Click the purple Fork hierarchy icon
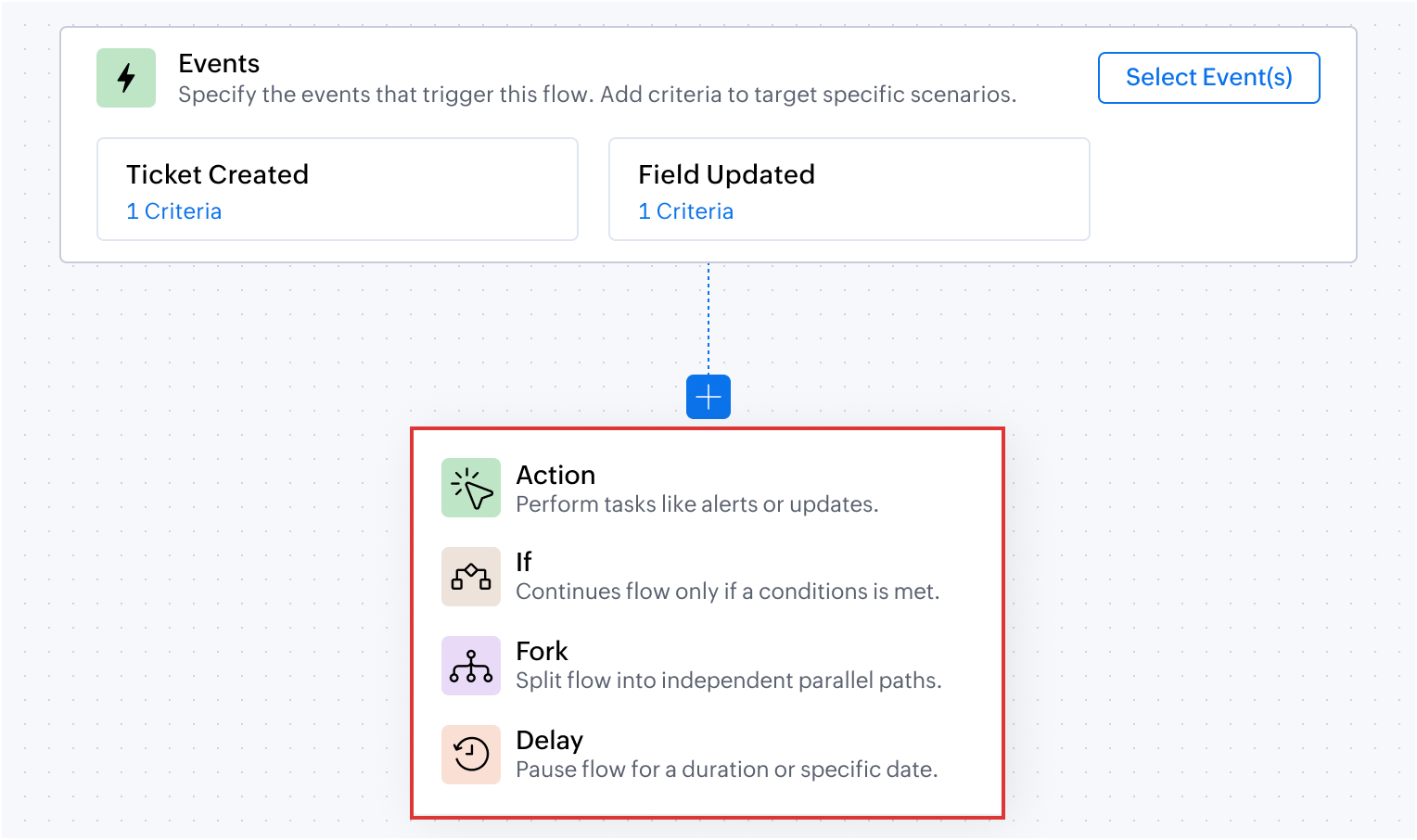Image resolution: width=1417 pixels, height=840 pixels. coord(471,666)
